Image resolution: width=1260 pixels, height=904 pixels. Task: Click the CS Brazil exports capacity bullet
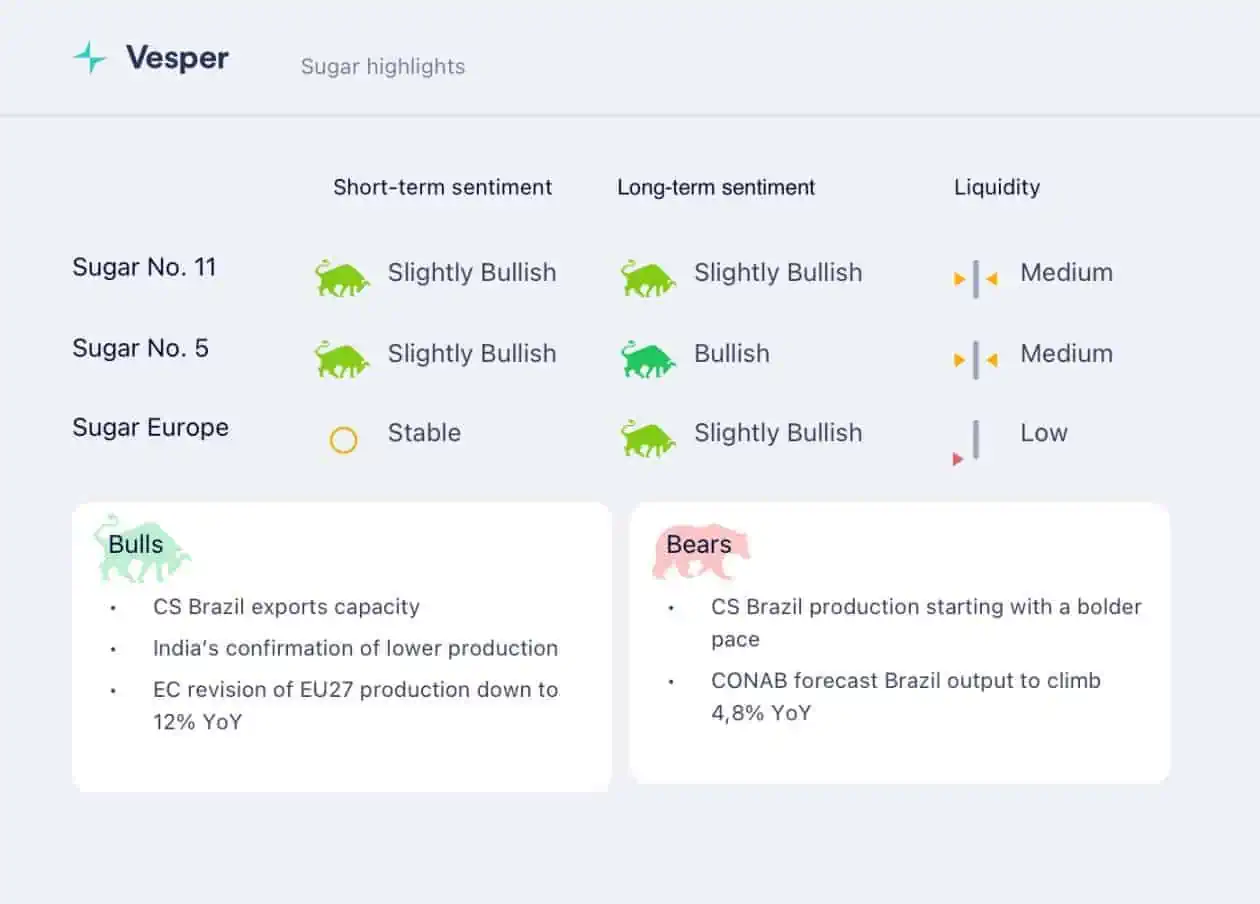tap(286, 607)
